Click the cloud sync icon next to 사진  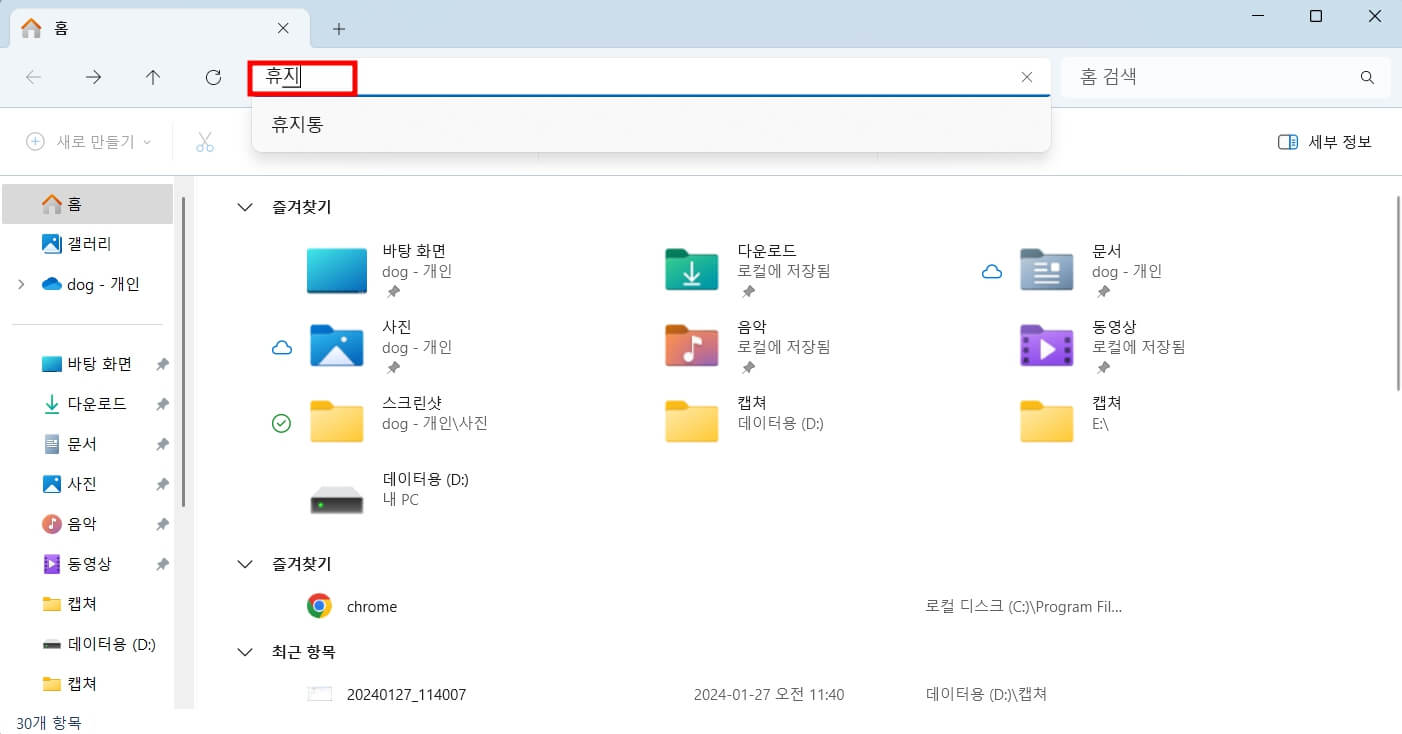(x=282, y=346)
